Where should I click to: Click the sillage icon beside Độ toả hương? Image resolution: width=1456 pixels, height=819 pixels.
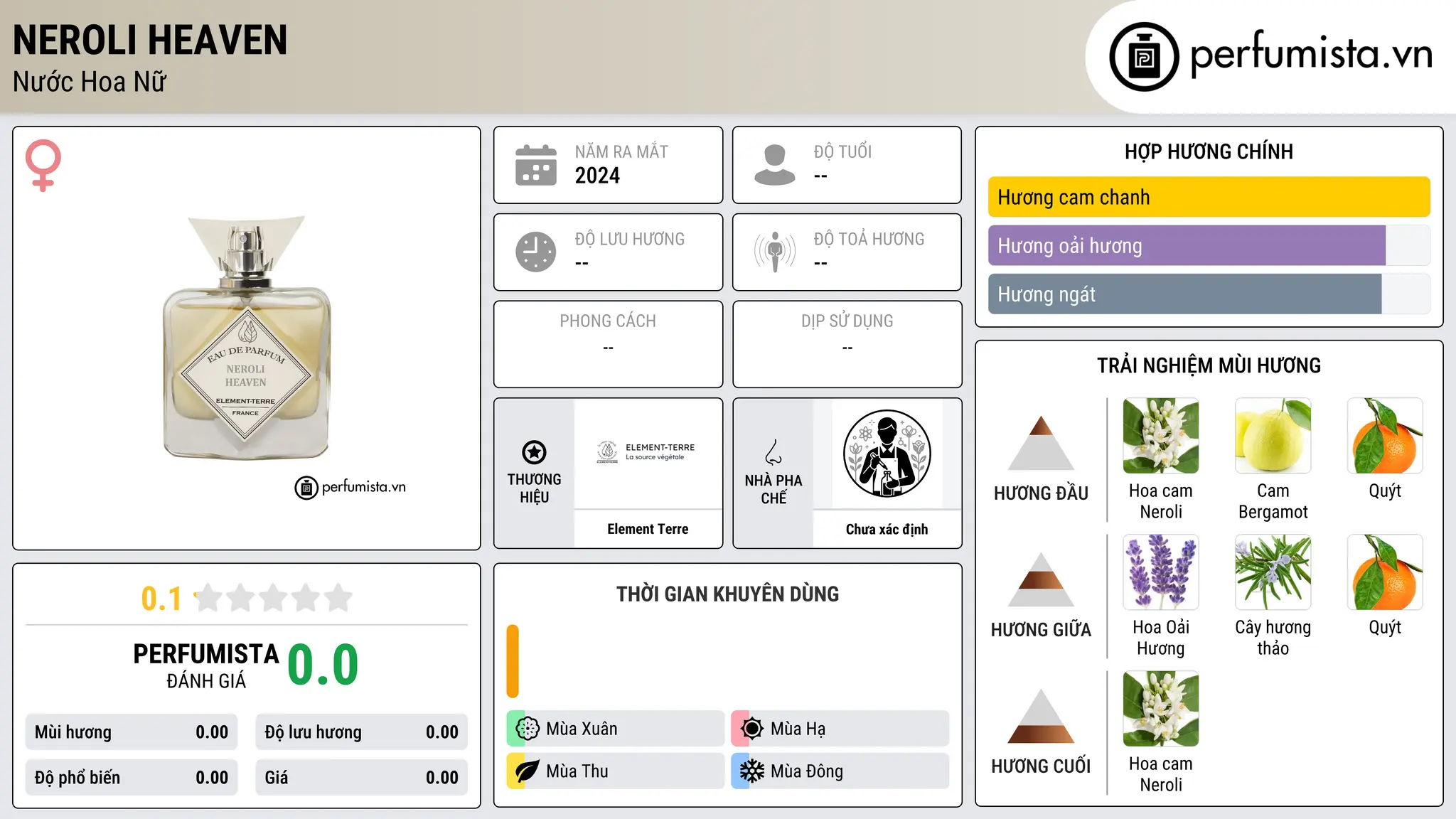click(x=774, y=252)
